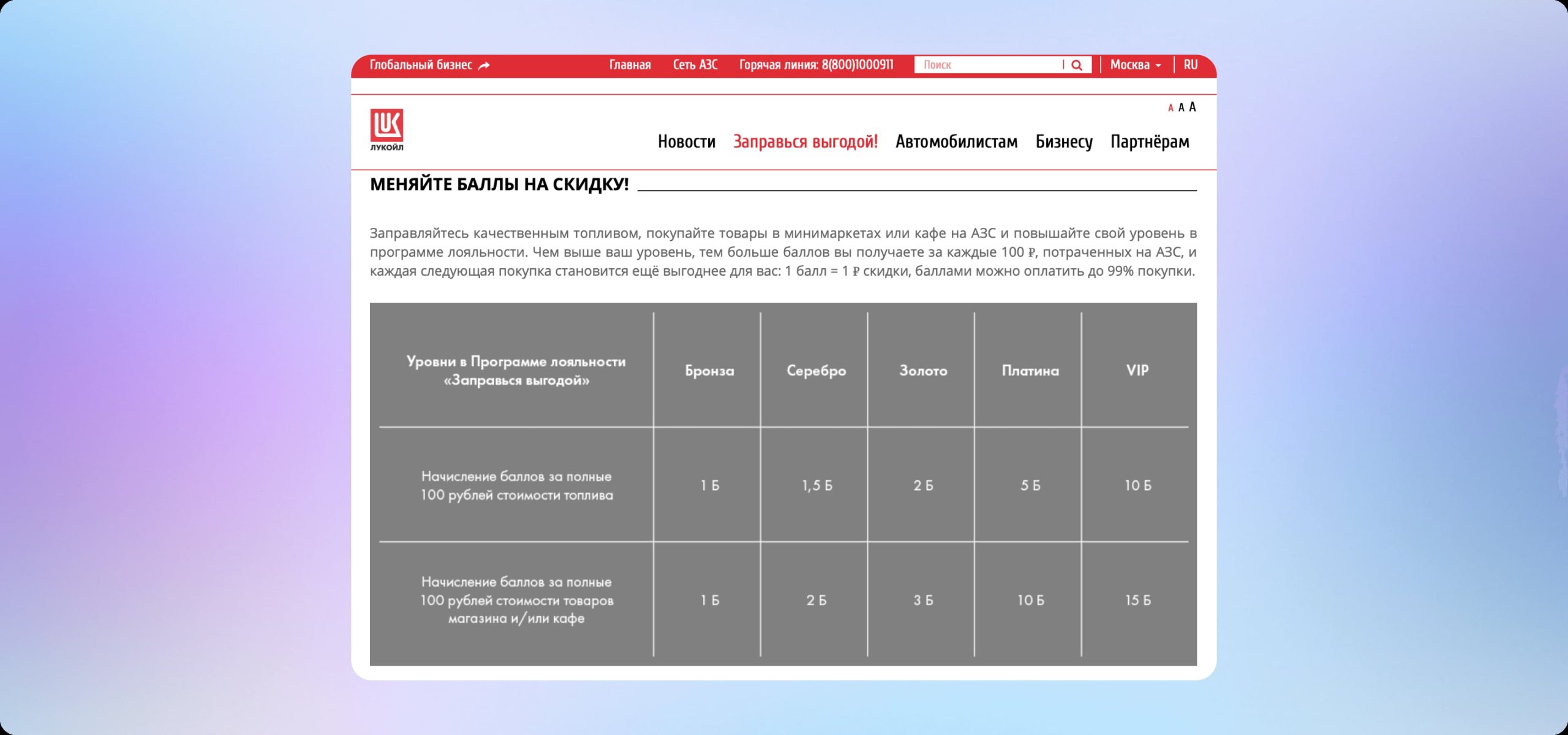The width and height of the screenshot is (1568, 735).
Task: Go to the Бизнесу section
Action: [1064, 141]
